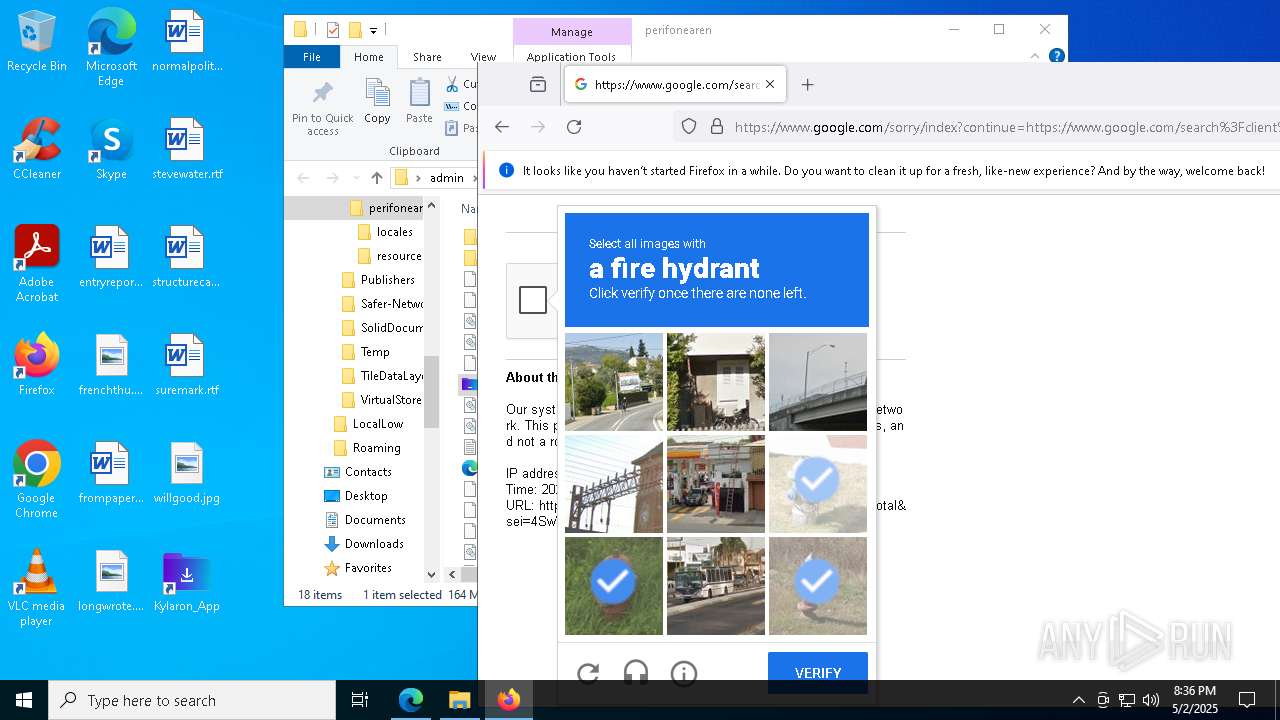Switch to Home ribbon tab
This screenshot has height=720, width=1280.
coord(369,57)
